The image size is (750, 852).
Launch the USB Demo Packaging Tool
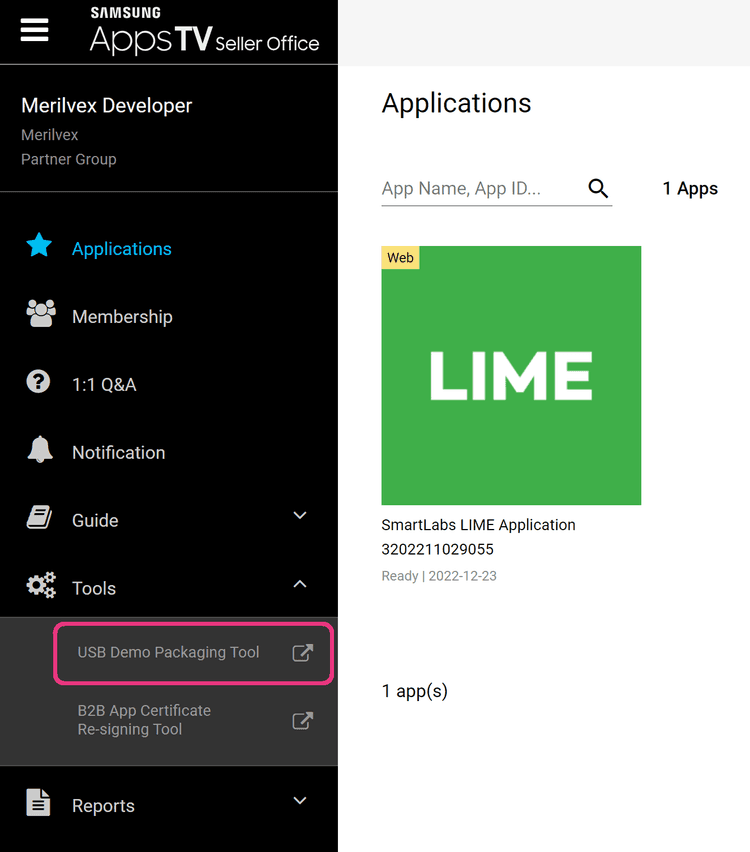167,652
